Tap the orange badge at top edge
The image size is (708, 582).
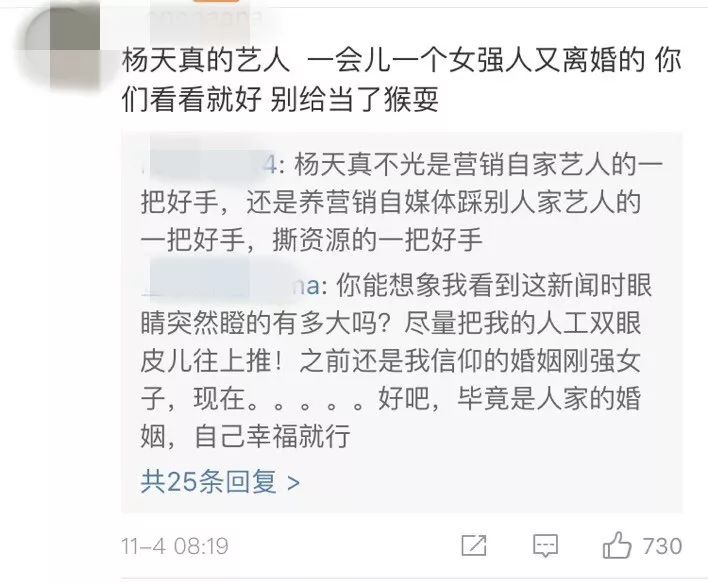pos(216,1)
